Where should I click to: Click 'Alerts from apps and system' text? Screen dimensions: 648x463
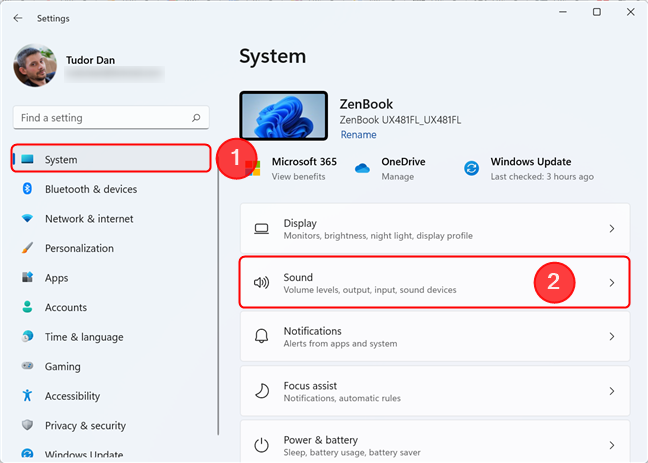pos(340,344)
